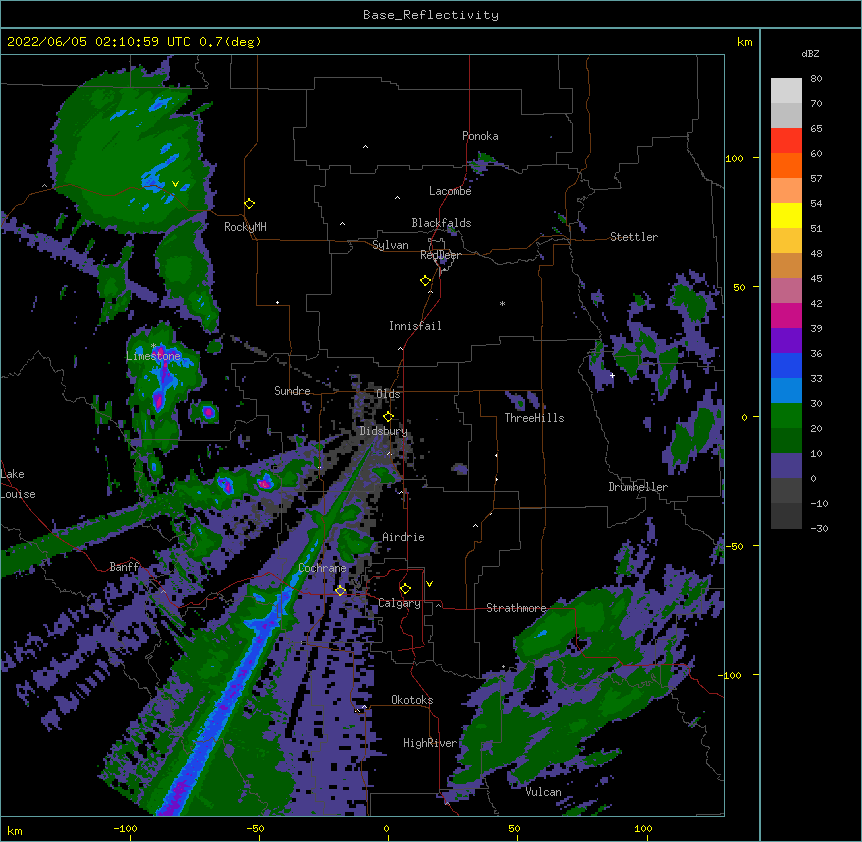Select the Blackfalds label
The image size is (862, 842).
[x=441, y=223]
